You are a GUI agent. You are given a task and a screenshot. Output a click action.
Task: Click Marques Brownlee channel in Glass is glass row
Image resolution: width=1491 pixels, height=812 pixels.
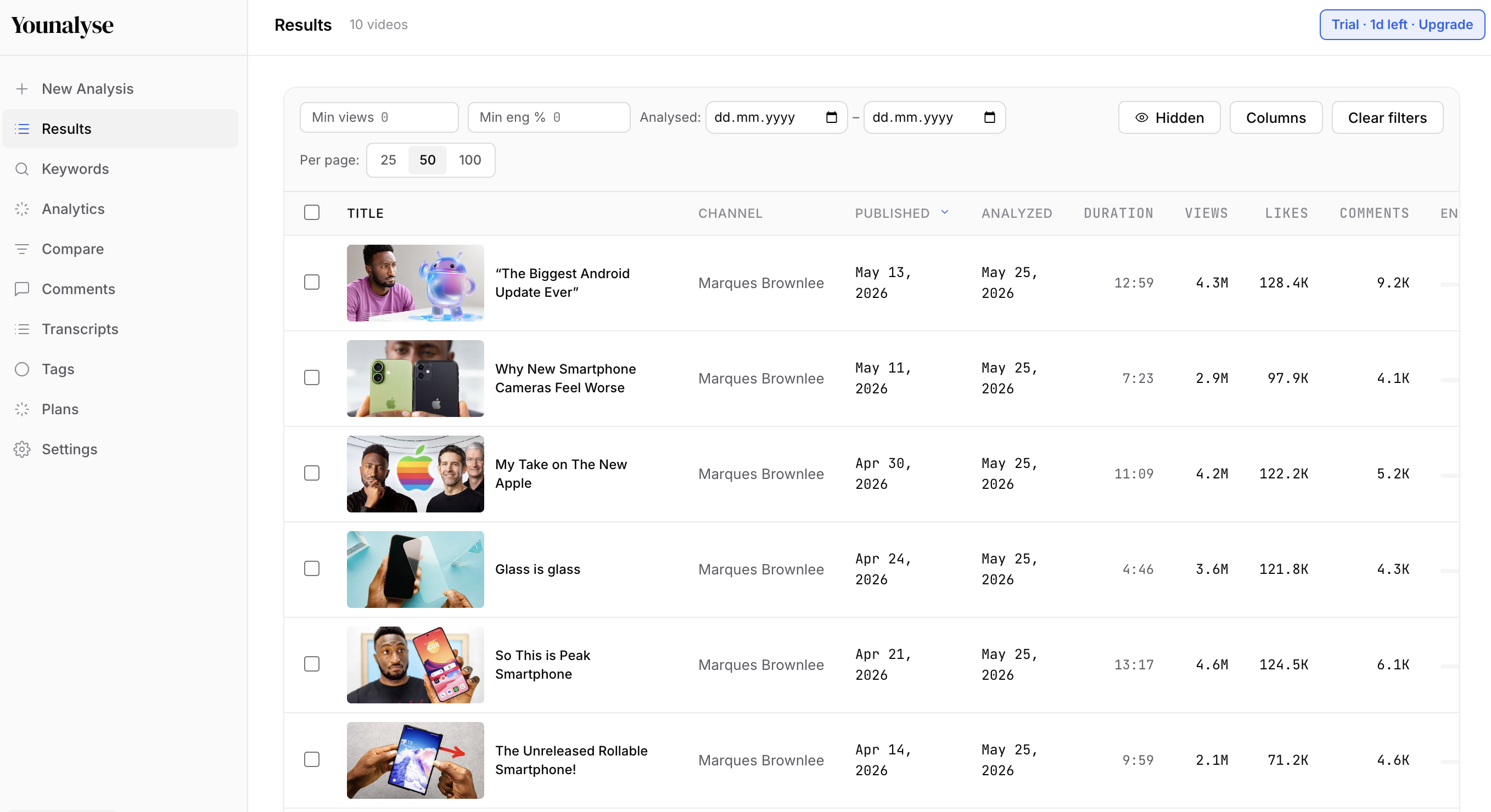click(x=760, y=569)
